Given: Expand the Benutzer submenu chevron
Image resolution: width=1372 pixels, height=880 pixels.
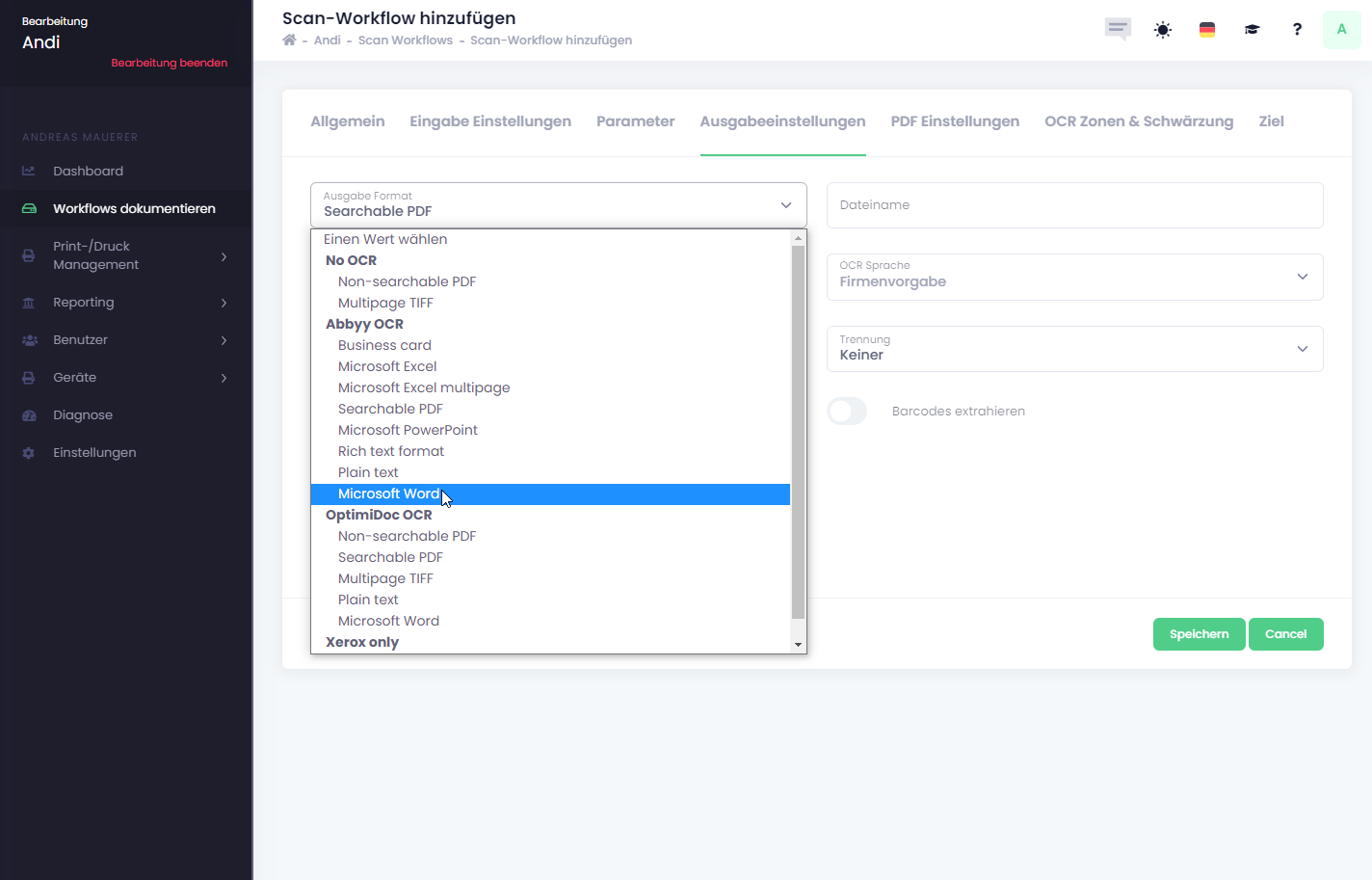Looking at the screenshot, I should [x=224, y=340].
